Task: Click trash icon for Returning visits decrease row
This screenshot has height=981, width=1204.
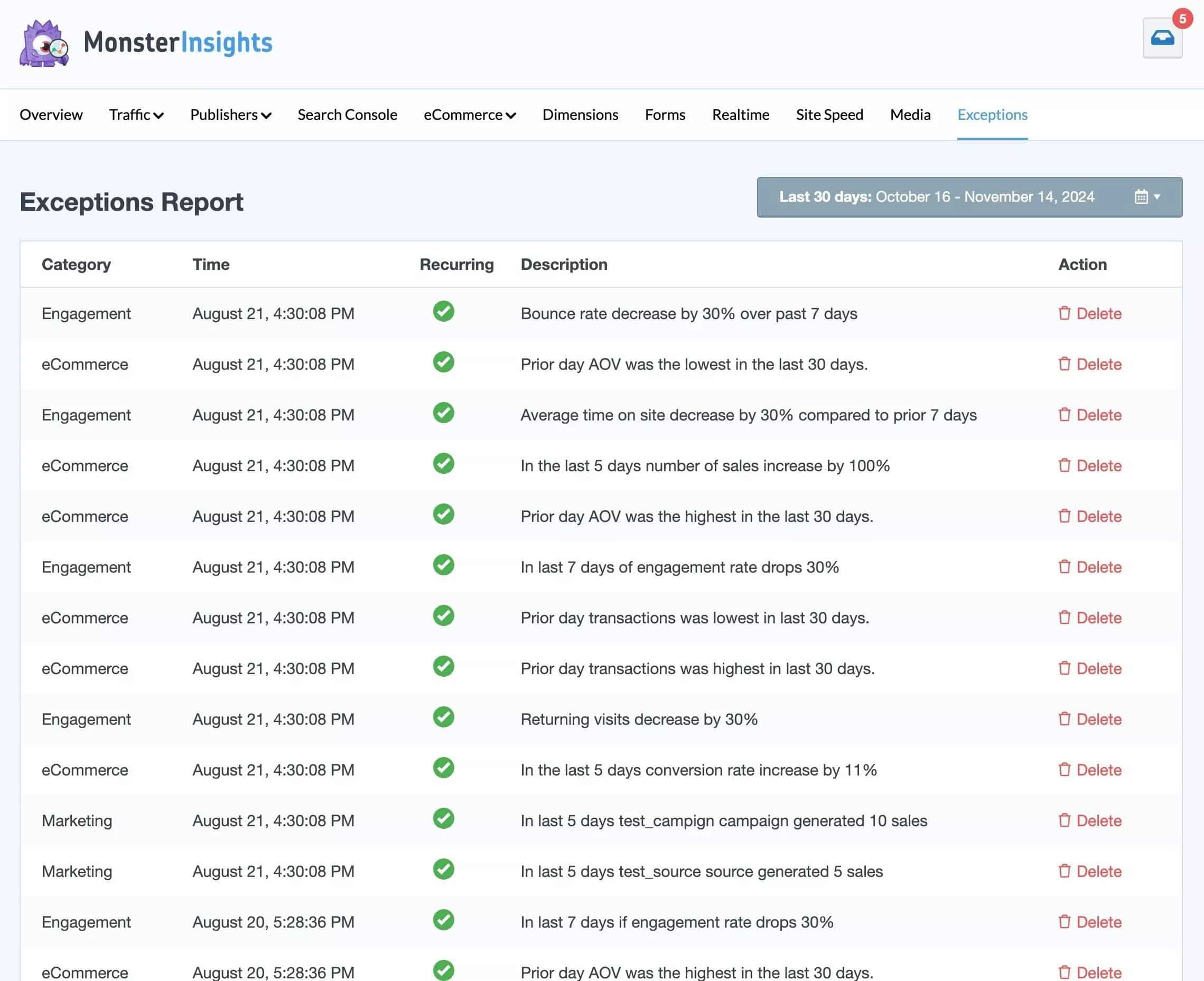Action: (1064, 719)
